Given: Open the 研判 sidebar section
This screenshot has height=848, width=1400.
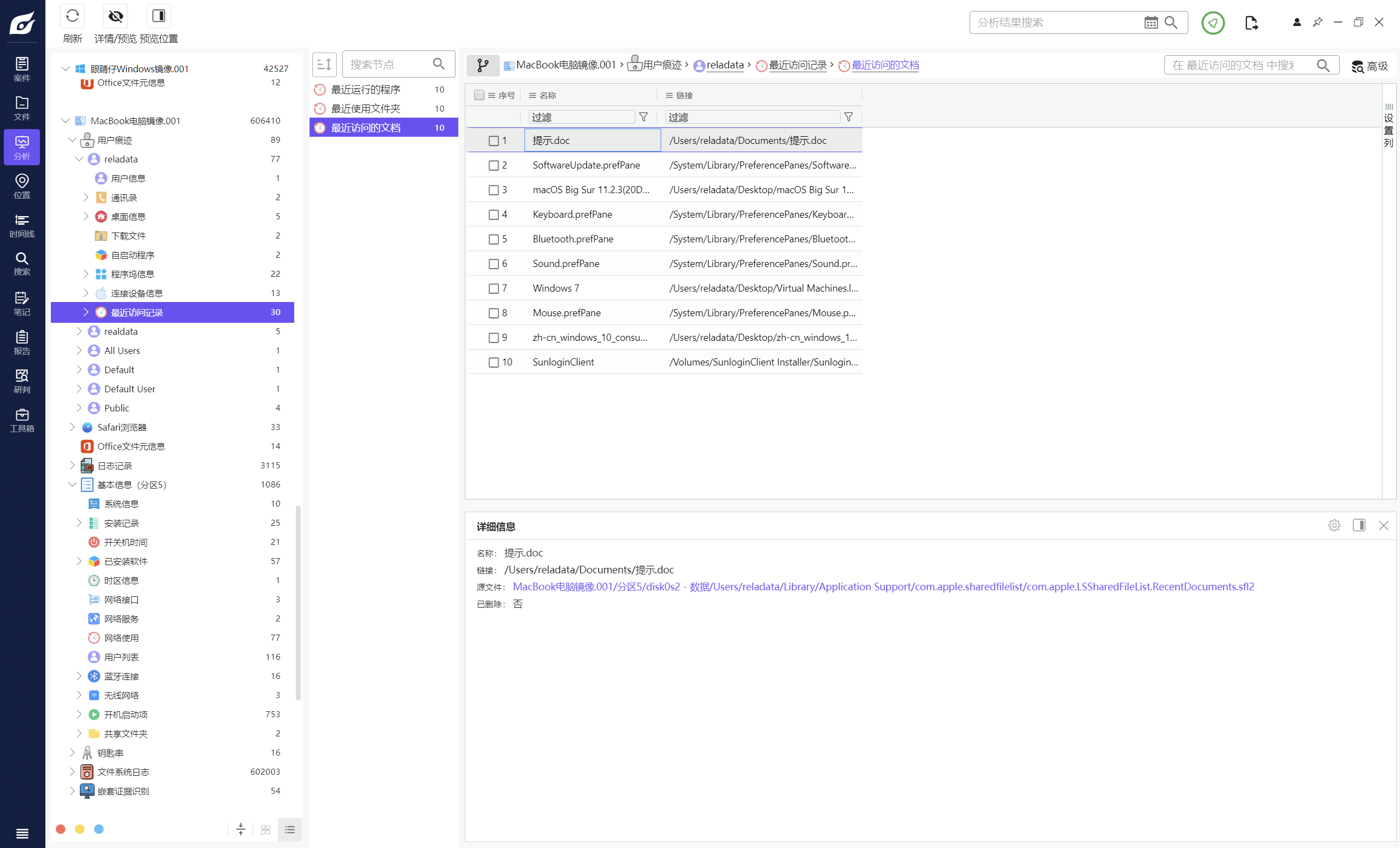Looking at the screenshot, I should [x=21, y=381].
